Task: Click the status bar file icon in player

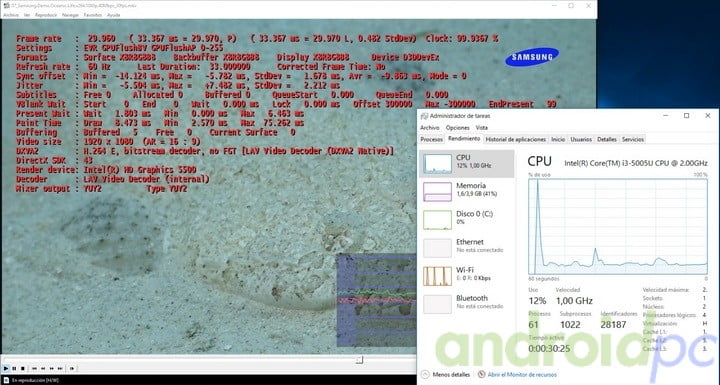Action: tap(6, 380)
